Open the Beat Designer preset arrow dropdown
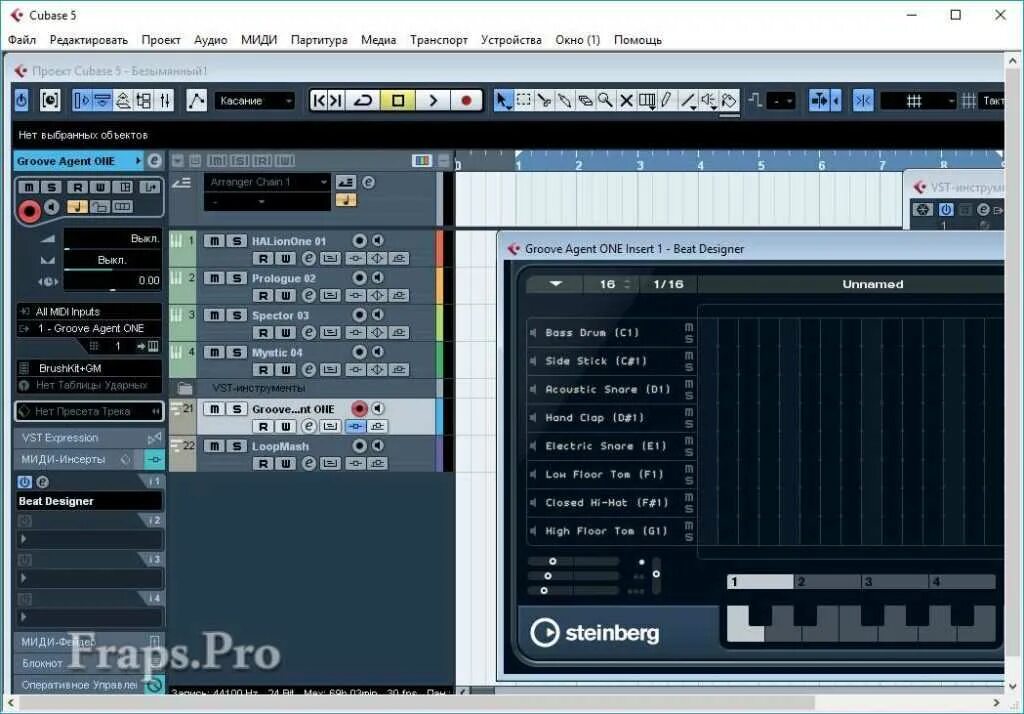Image resolution: width=1024 pixels, height=714 pixels. click(x=556, y=284)
